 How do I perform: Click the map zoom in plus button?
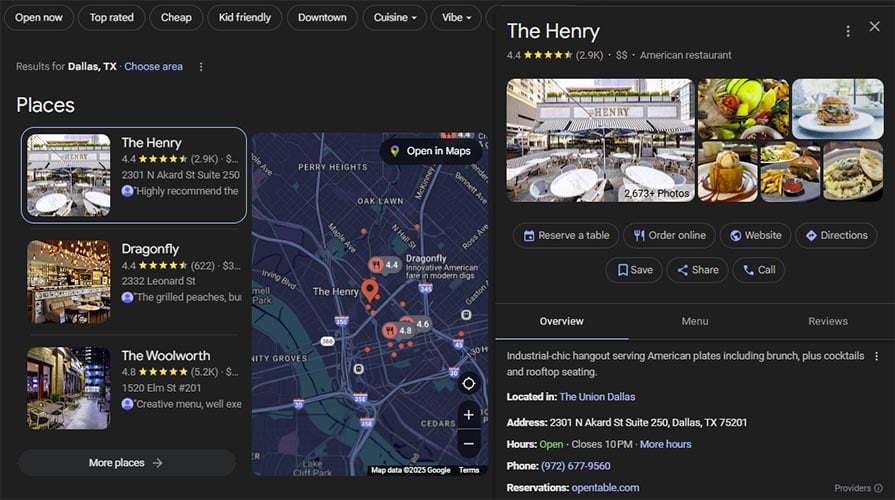coord(468,415)
